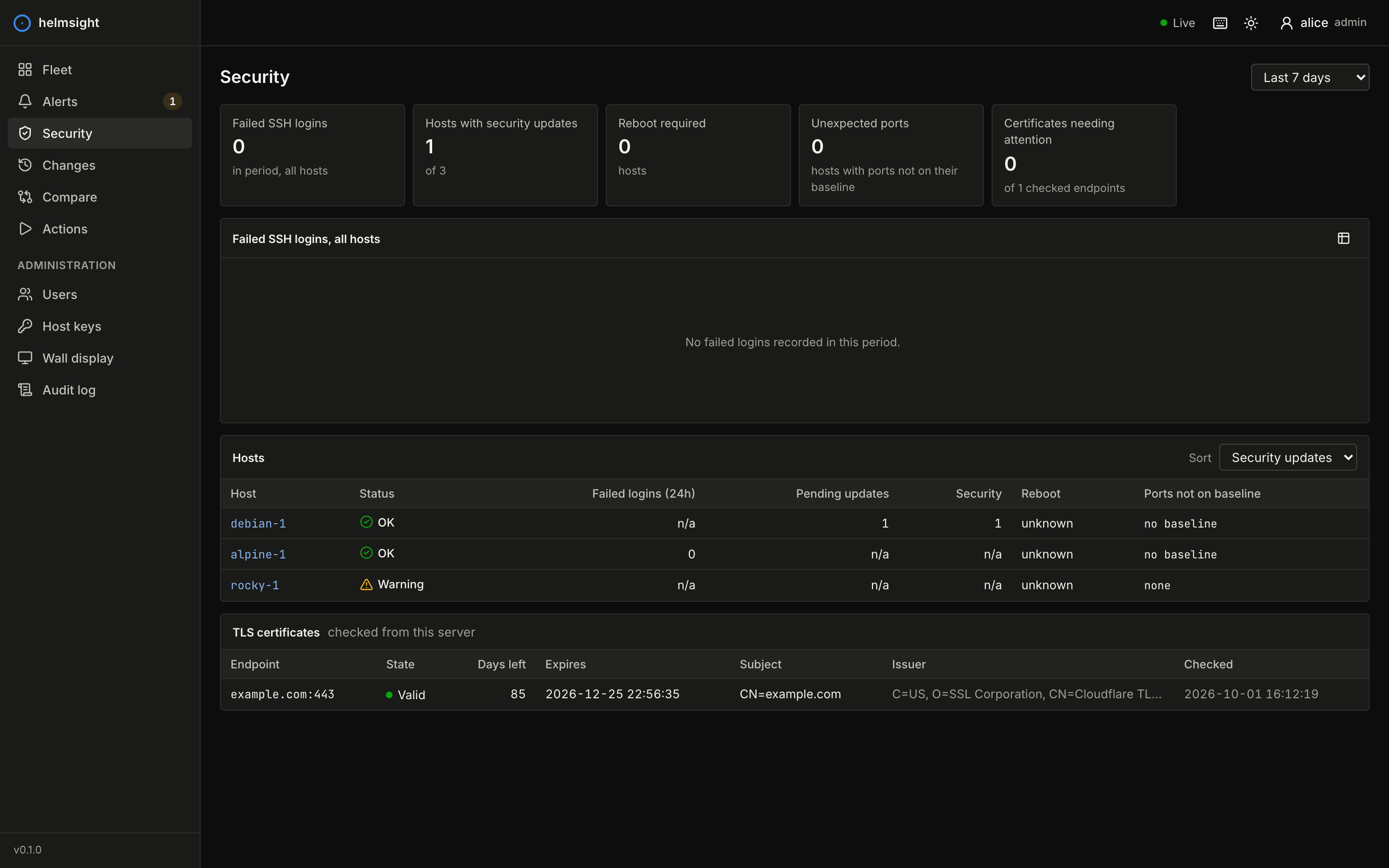The width and height of the screenshot is (1389, 868).
Task: Click the Host keys key icon
Action: point(25,326)
